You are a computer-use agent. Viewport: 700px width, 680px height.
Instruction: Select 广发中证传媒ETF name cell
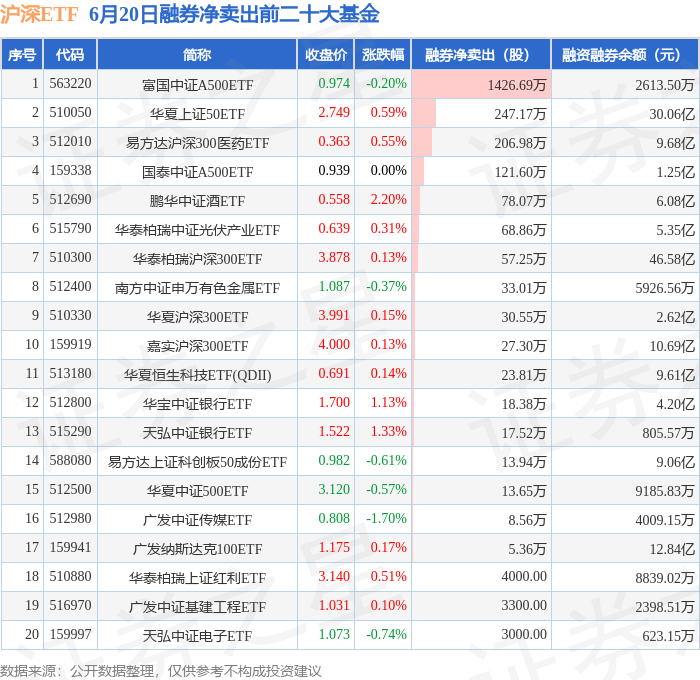click(197, 520)
